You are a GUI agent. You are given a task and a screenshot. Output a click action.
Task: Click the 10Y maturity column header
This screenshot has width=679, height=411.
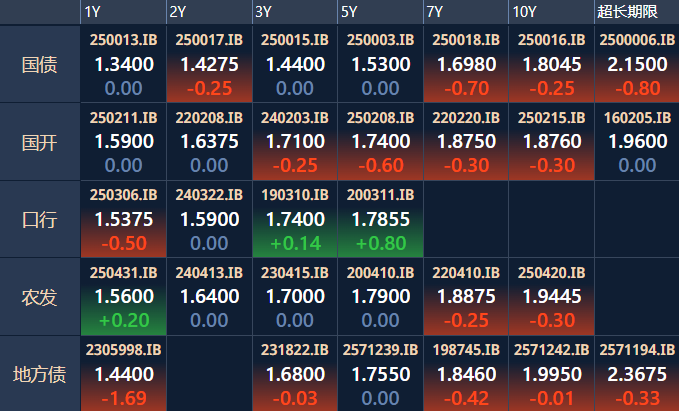coord(524,12)
